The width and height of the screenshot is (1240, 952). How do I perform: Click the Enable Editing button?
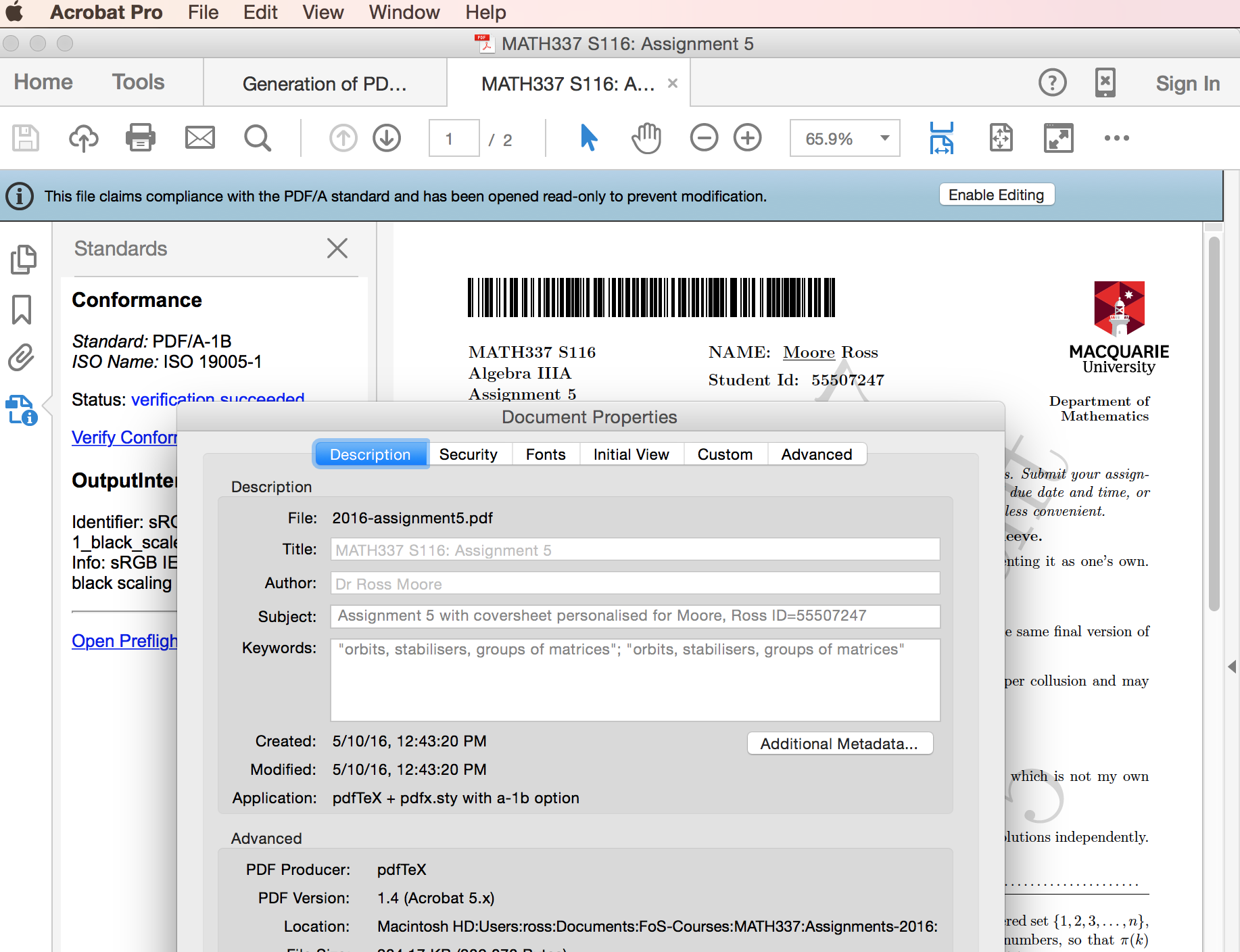pos(996,195)
